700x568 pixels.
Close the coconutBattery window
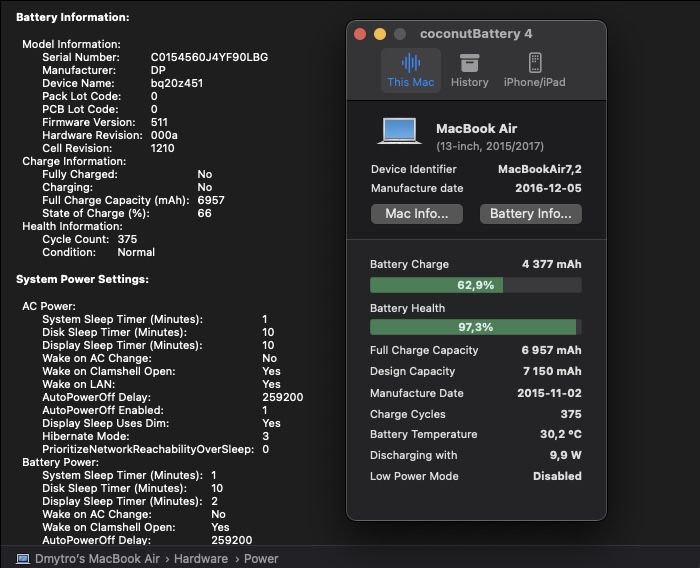pos(360,34)
